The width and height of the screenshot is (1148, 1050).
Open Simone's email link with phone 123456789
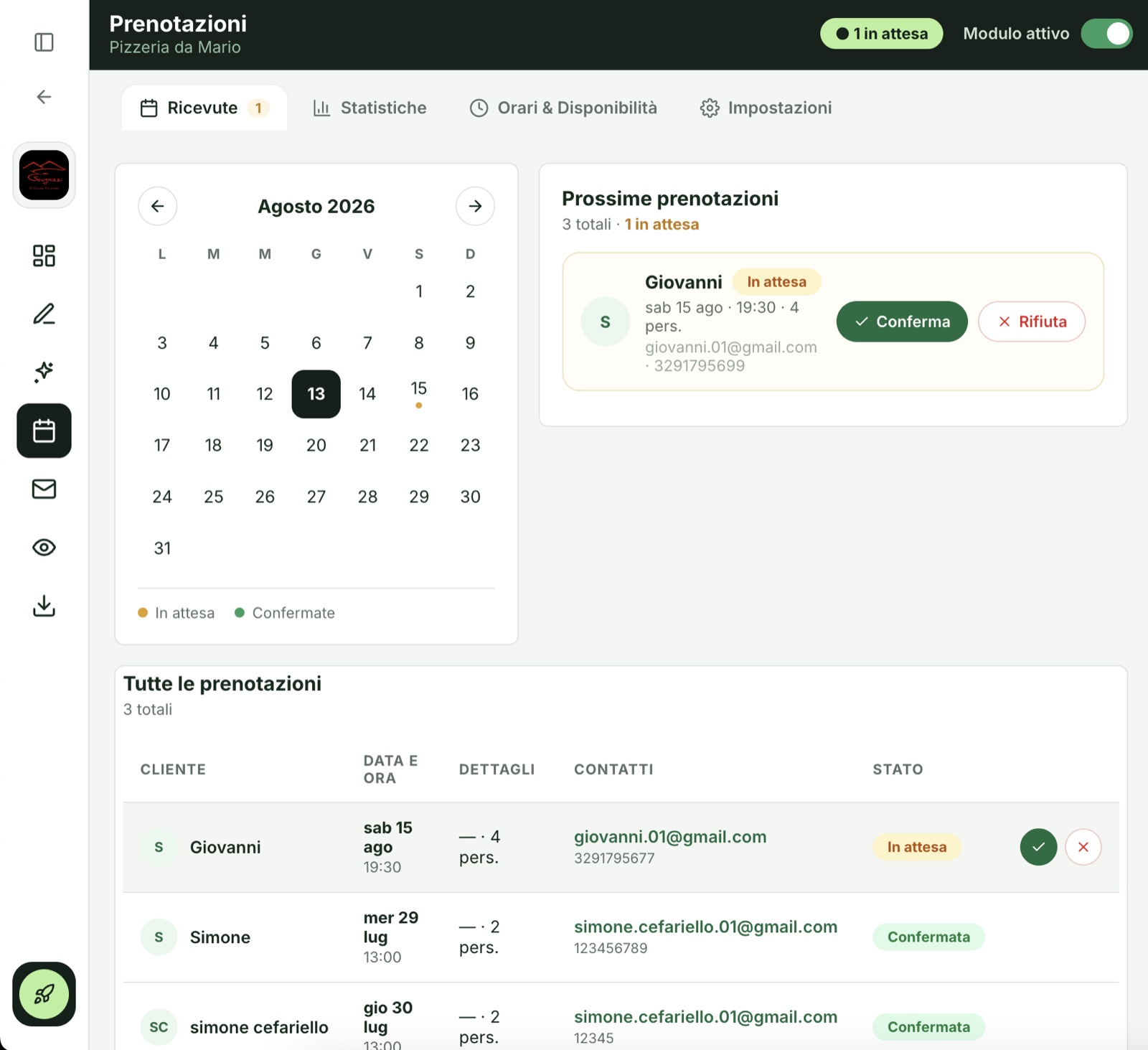coord(705,927)
